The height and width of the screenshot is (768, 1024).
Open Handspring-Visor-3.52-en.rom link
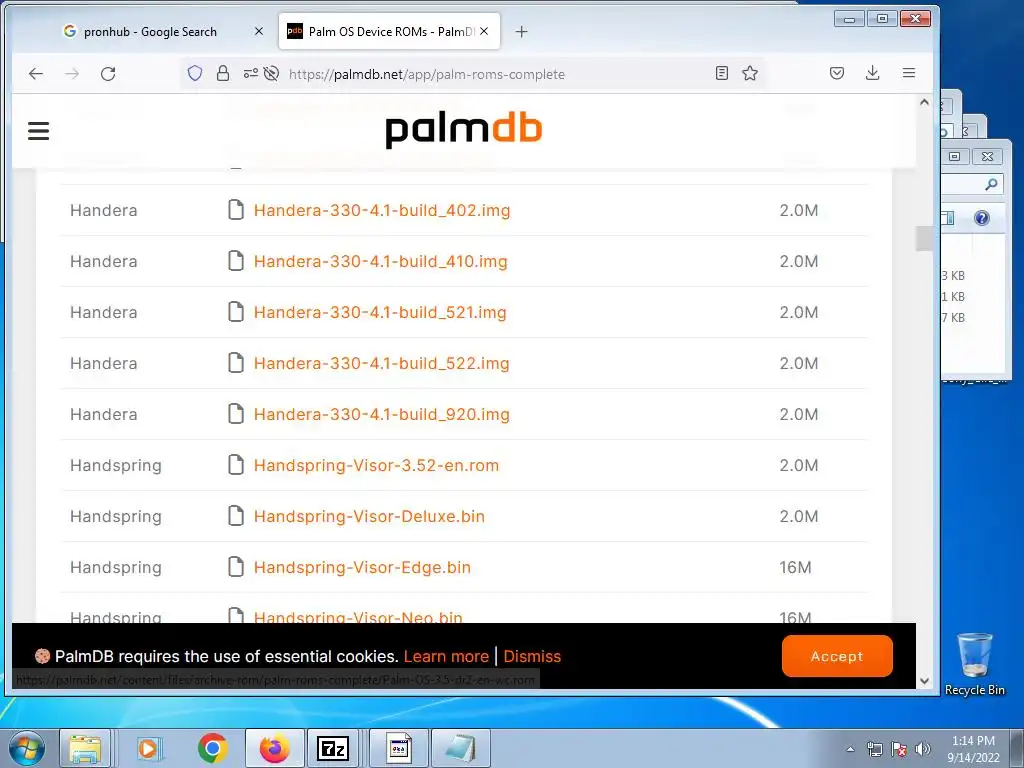[376, 465]
